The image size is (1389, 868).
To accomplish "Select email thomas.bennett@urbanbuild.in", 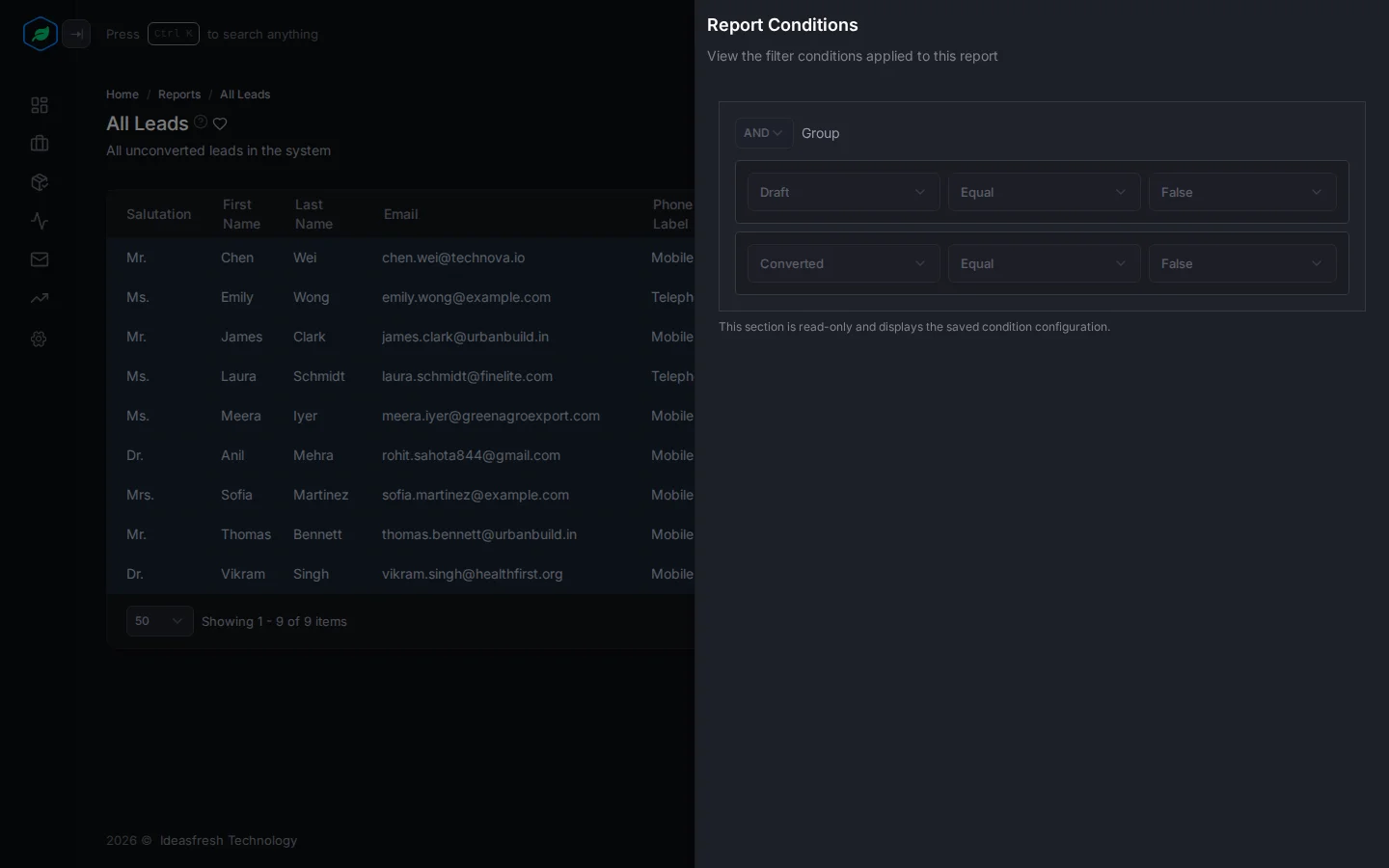I will 479,534.
